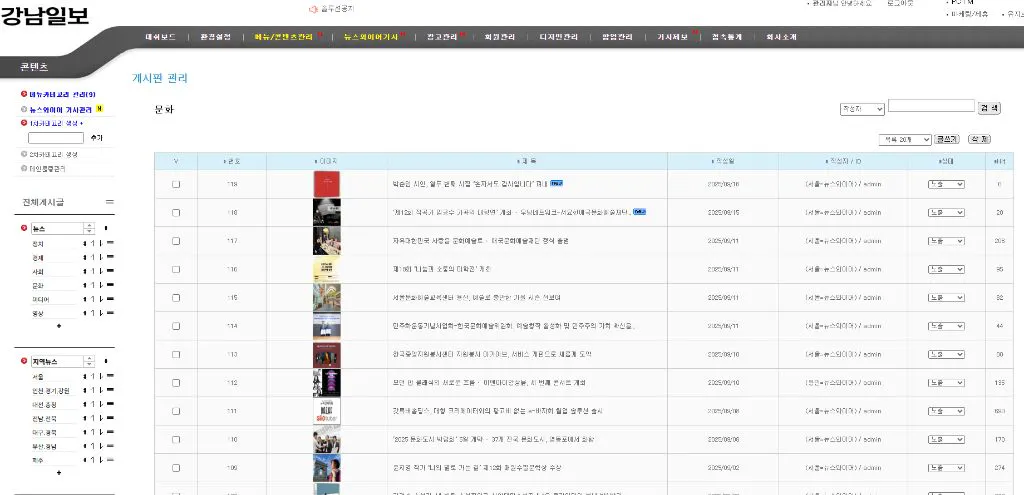The width and height of the screenshot is (1024, 495).
Task: Open status dropdown for post 116
Action: (946, 269)
